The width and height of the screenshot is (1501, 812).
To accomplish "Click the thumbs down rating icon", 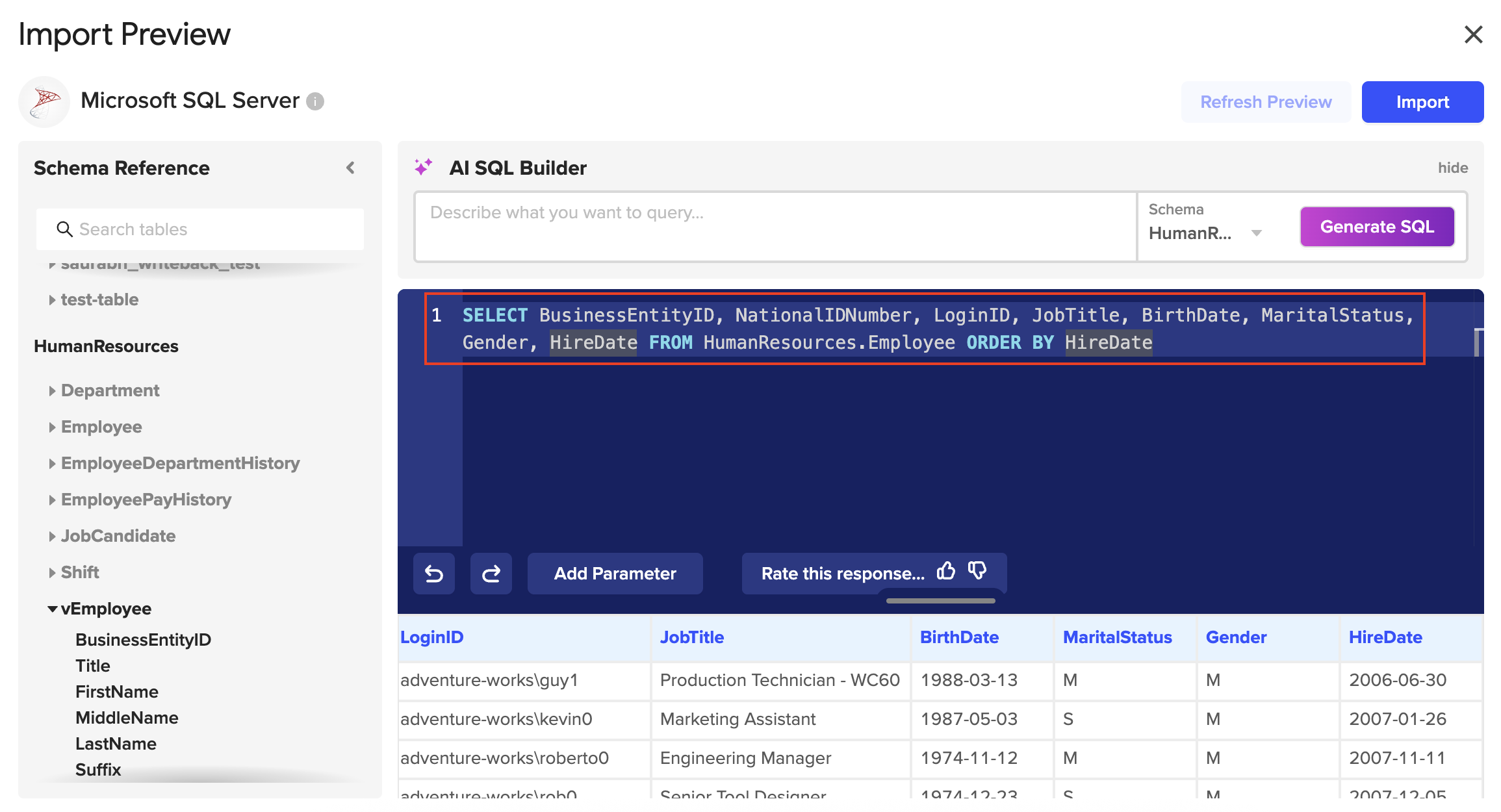I will [x=977, y=571].
